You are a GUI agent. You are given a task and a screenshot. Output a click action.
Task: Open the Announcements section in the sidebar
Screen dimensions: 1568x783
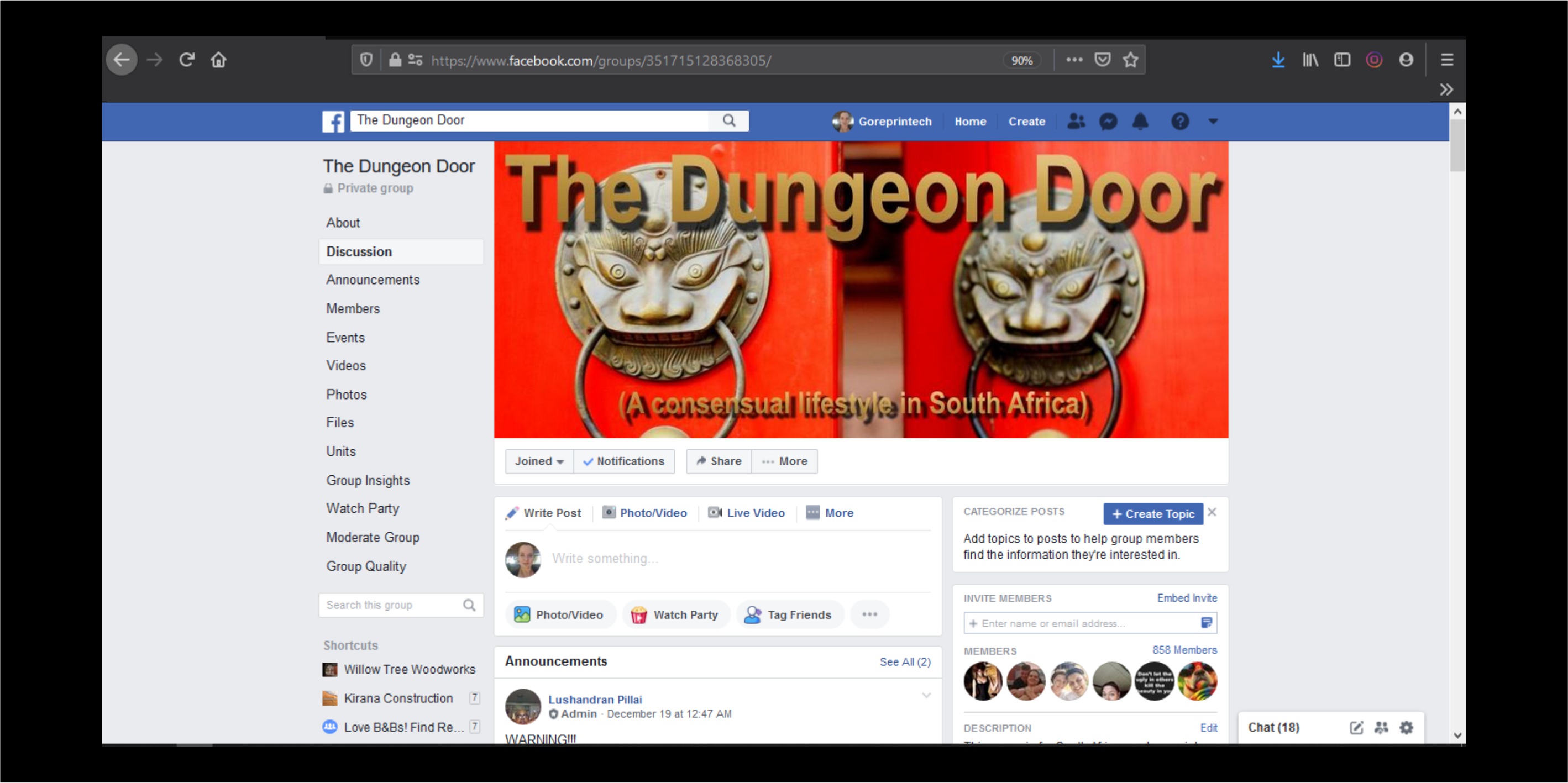(x=373, y=280)
